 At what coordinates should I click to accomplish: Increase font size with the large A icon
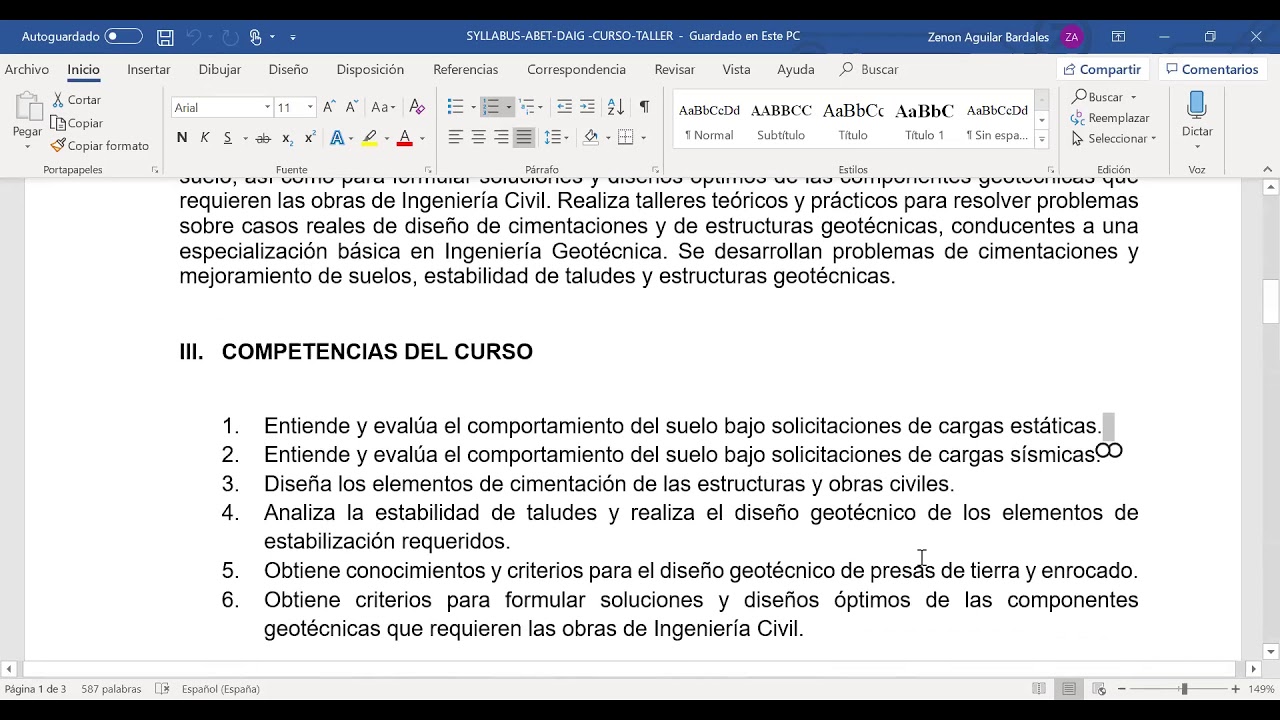pyautogui.click(x=329, y=107)
